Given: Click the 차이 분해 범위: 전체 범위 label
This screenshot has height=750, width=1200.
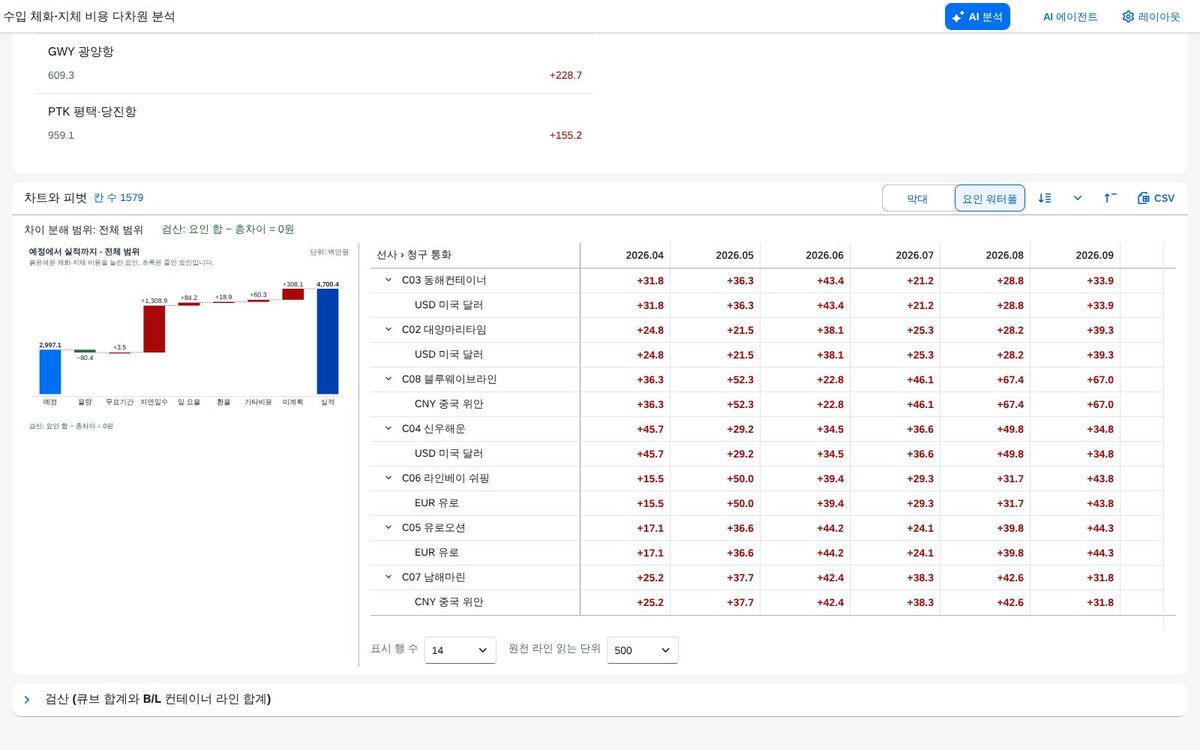Looking at the screenshot, I should 84,229.
